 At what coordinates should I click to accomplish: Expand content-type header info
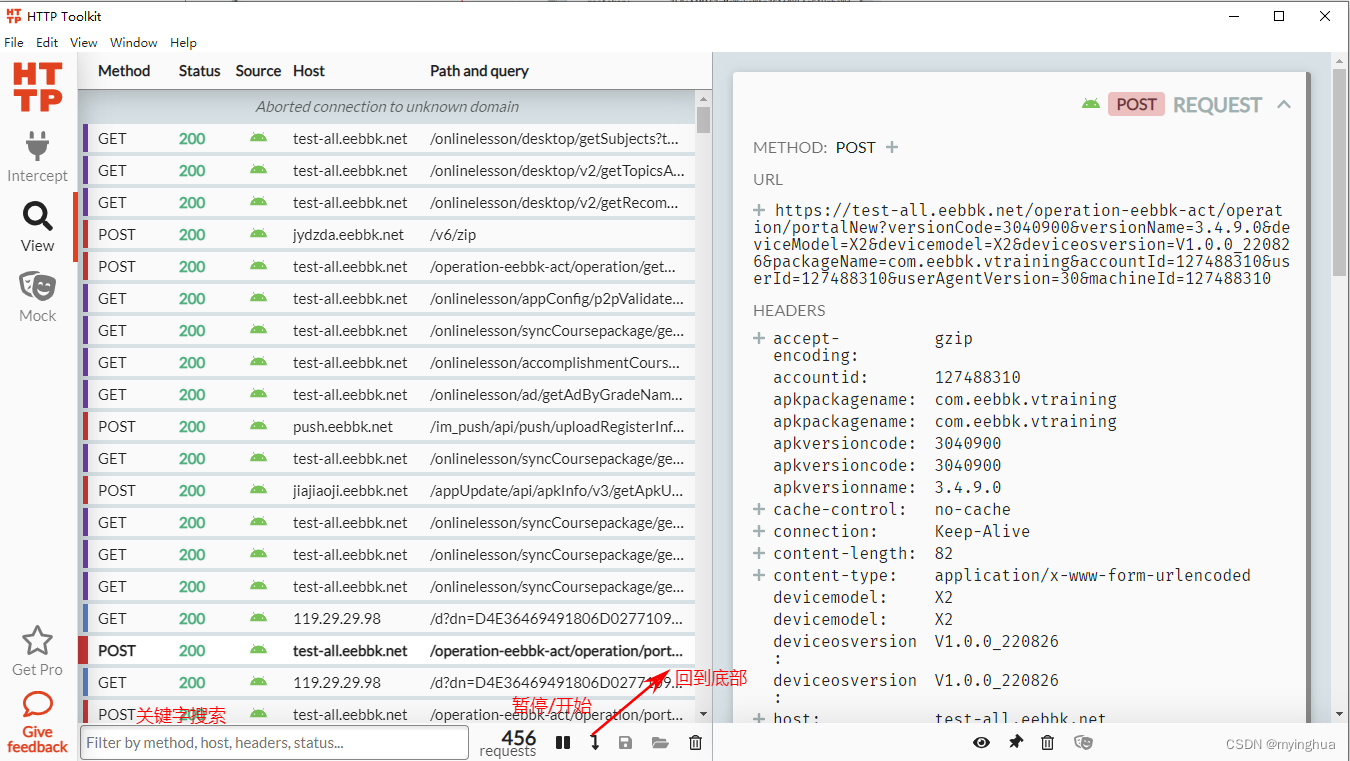pyautogui.click(x=759, y=575)
